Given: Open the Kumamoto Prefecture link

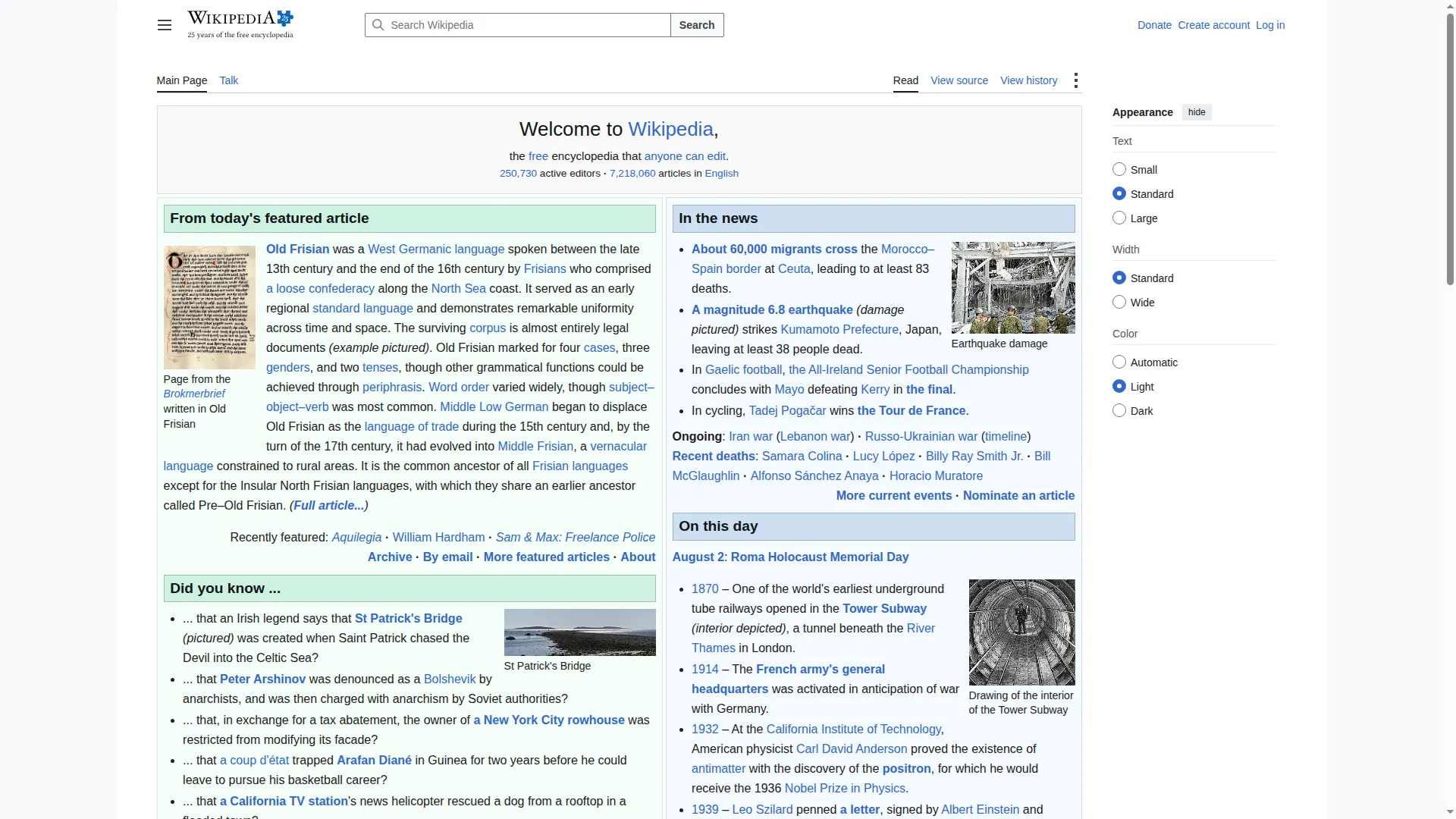Looking at the screenshot, I should (839, 329).
